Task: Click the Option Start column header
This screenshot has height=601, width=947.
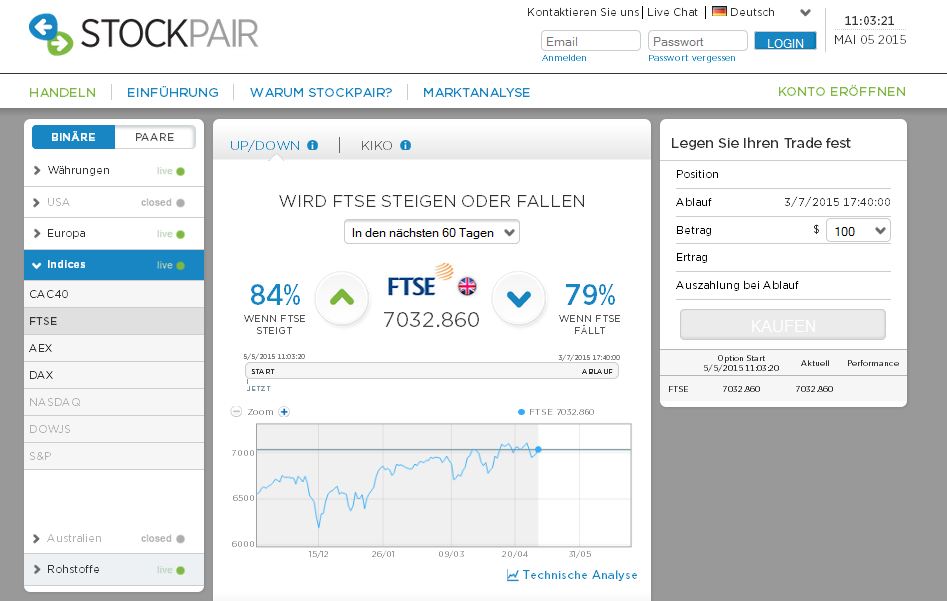Action: click(741, 363)
